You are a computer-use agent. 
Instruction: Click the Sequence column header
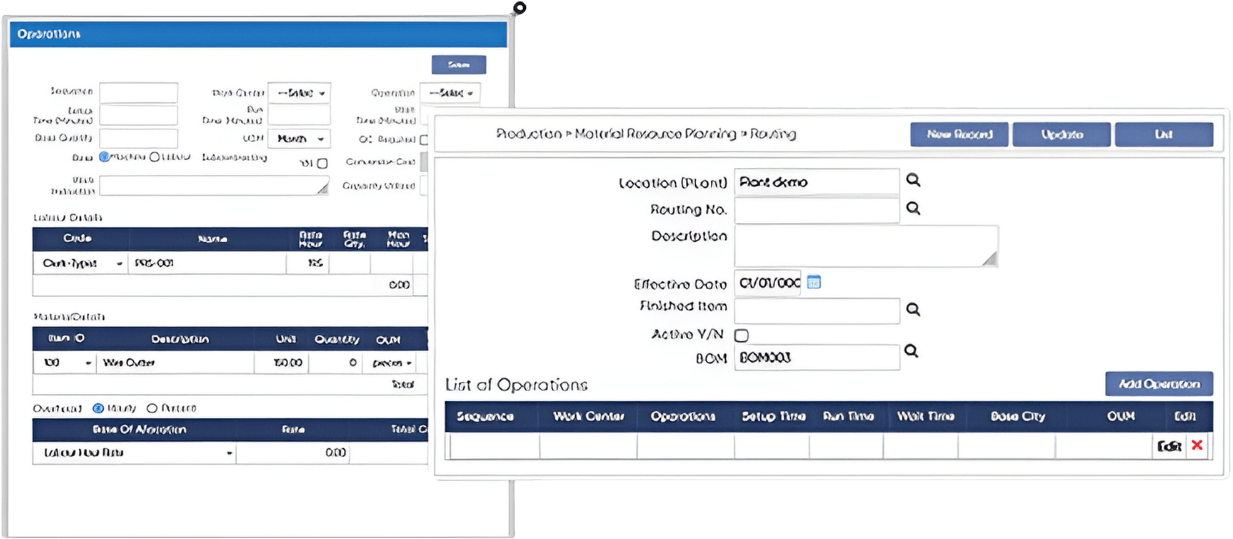point(485,416)
